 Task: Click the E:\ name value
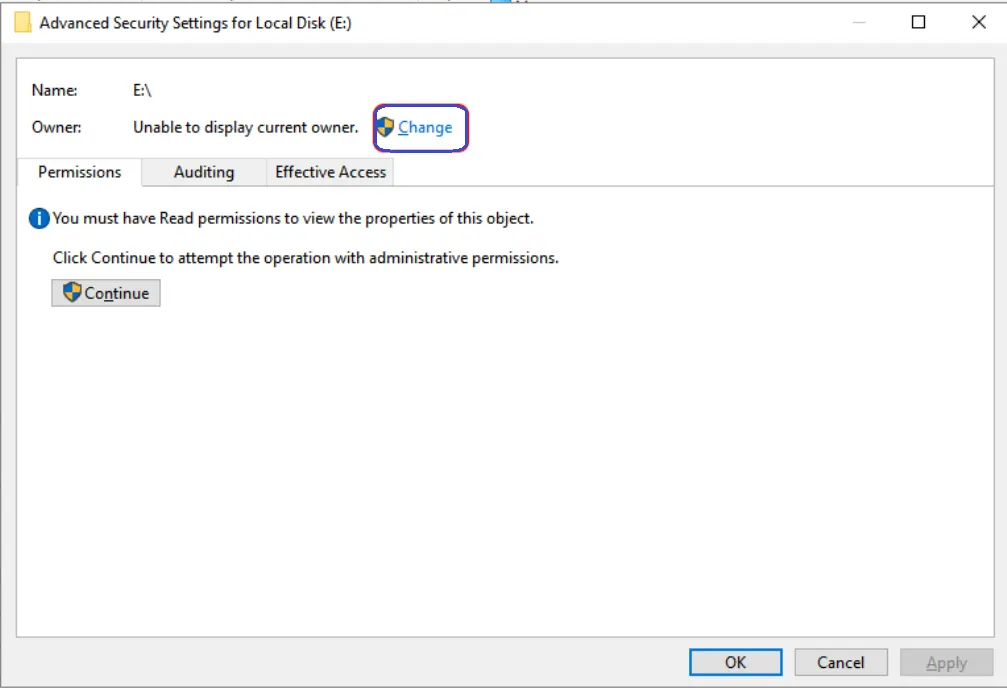(x=142, y=90)
